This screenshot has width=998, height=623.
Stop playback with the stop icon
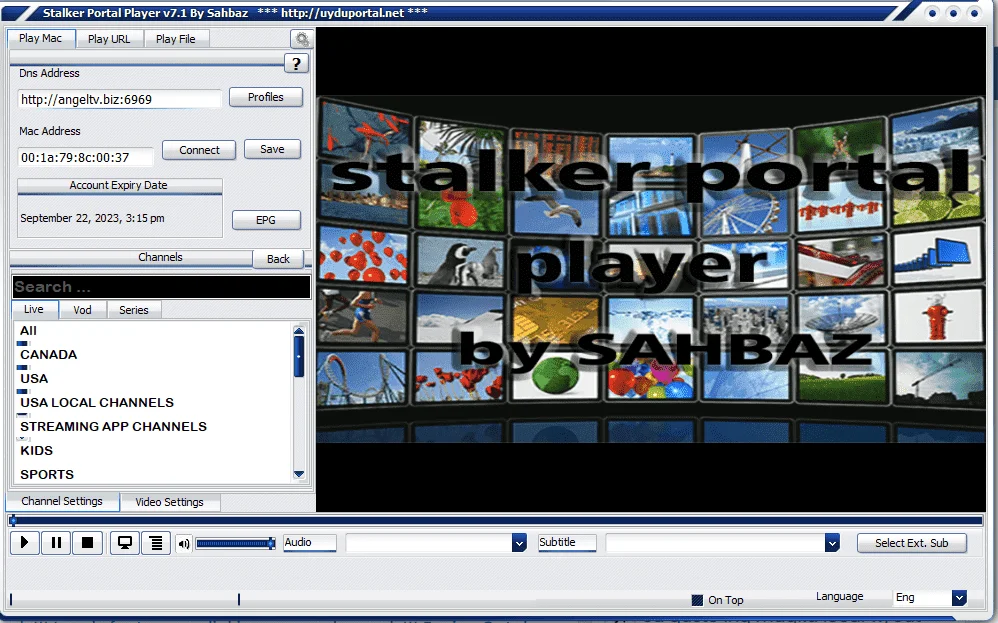[87, 542]
